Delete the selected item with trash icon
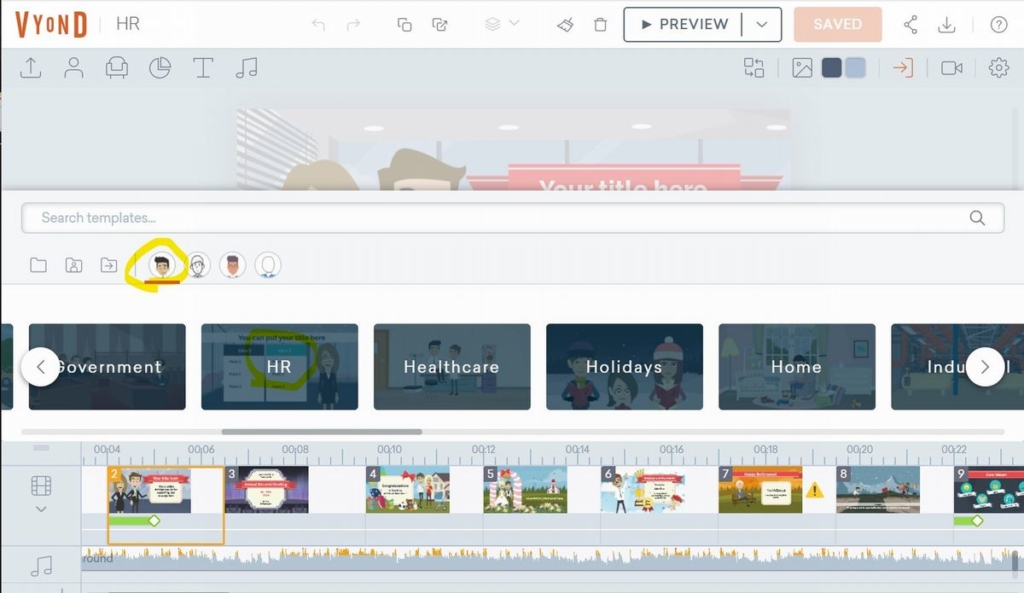The width and height of the screenshot is (1024, 593). coord(600,25)
